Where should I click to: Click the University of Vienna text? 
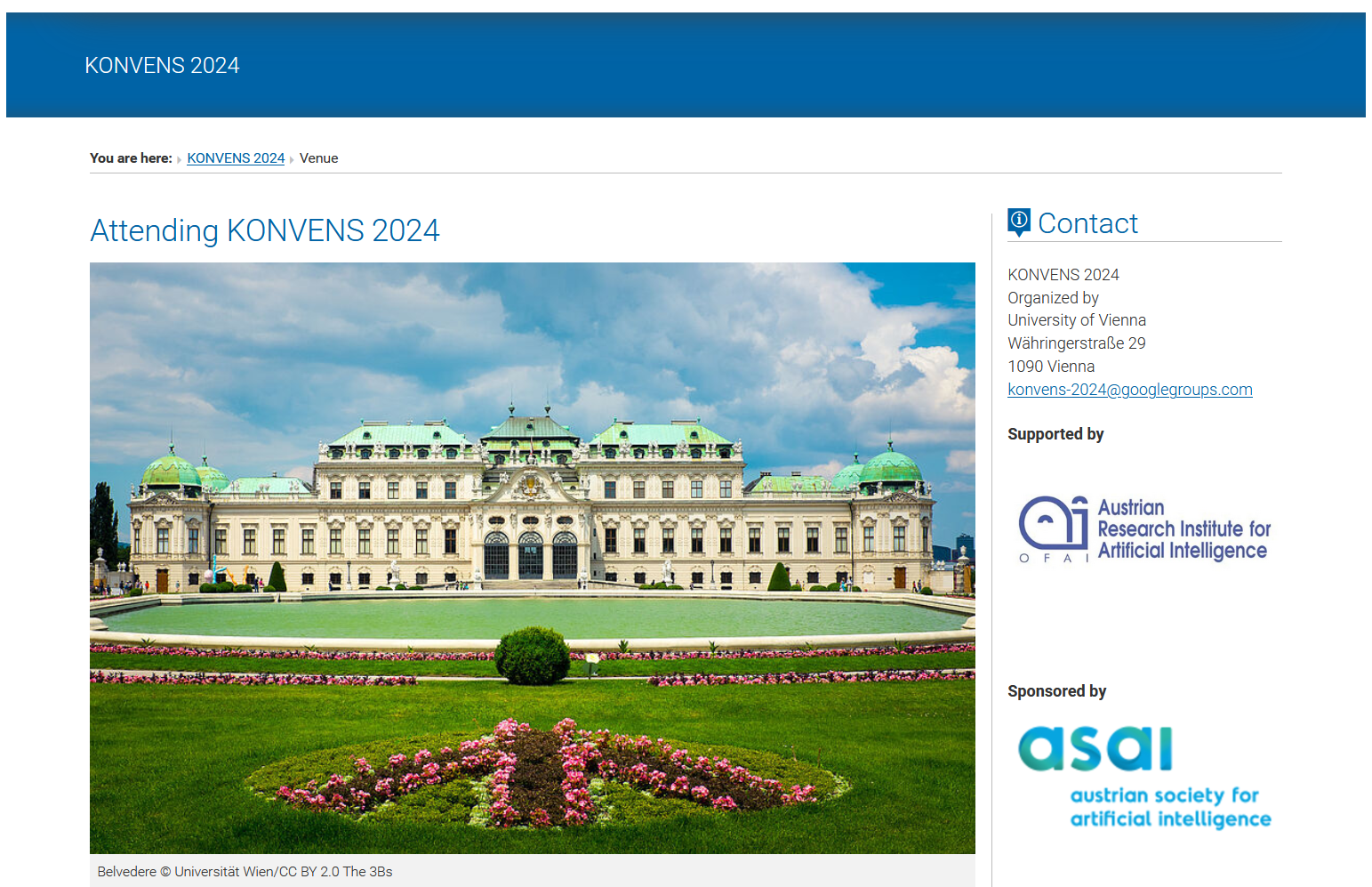pos(1077,320)
